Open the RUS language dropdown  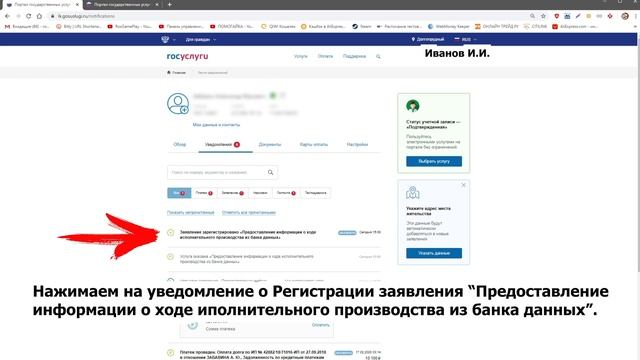465,39
